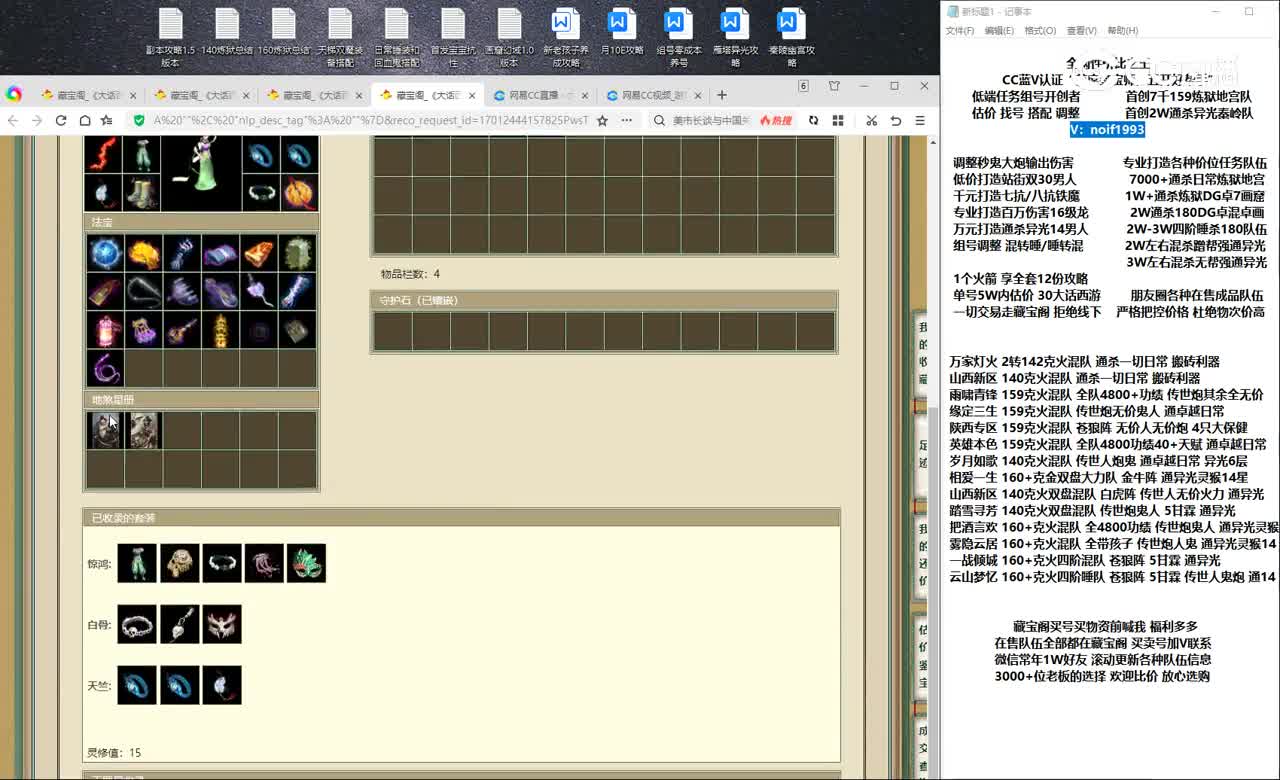Open the browser hamburger main menu

[920, 120]
